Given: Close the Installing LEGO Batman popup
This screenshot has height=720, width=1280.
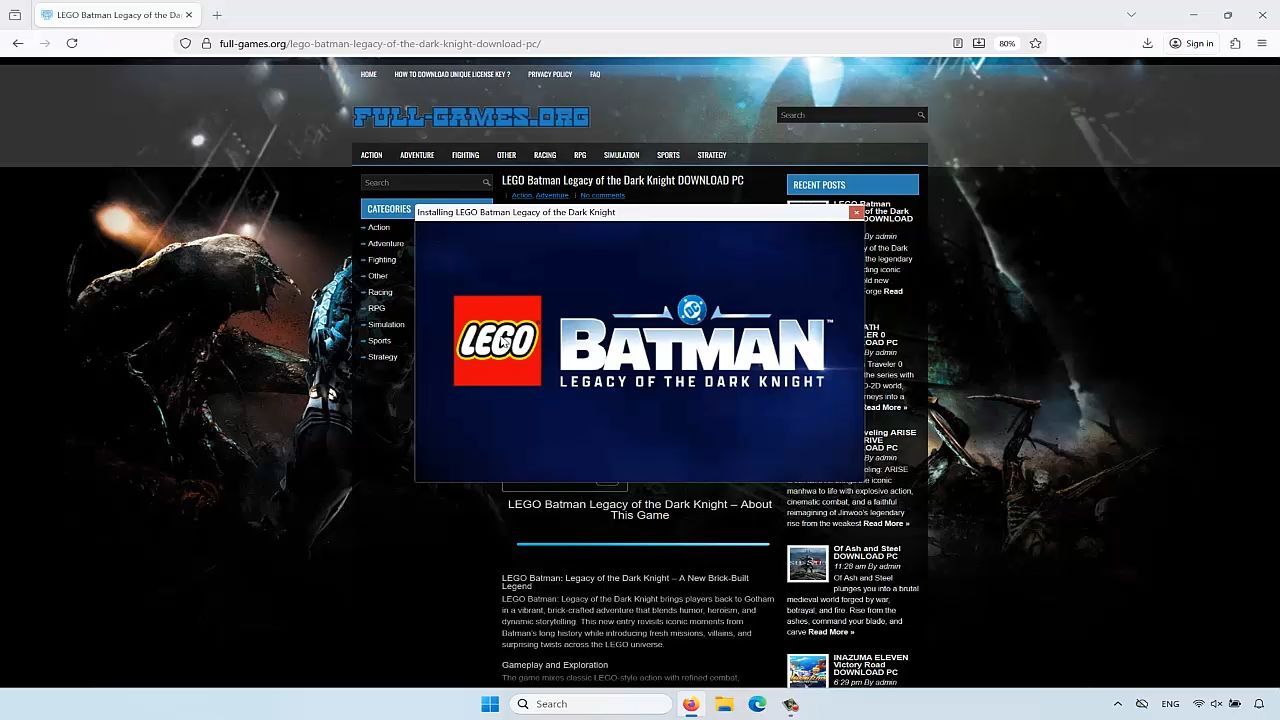Looking at the screenshot, I should 856,212.
